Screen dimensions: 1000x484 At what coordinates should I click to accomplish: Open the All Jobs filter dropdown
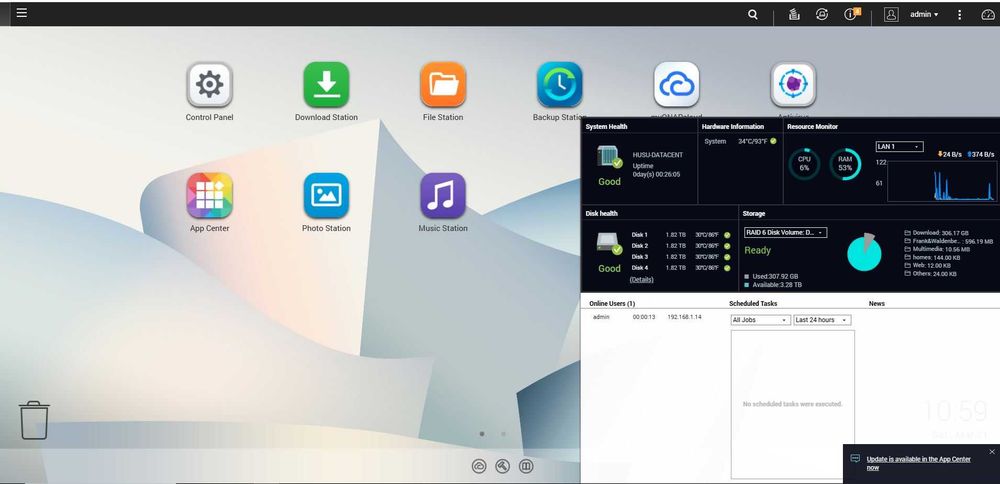tap(761, 320)
